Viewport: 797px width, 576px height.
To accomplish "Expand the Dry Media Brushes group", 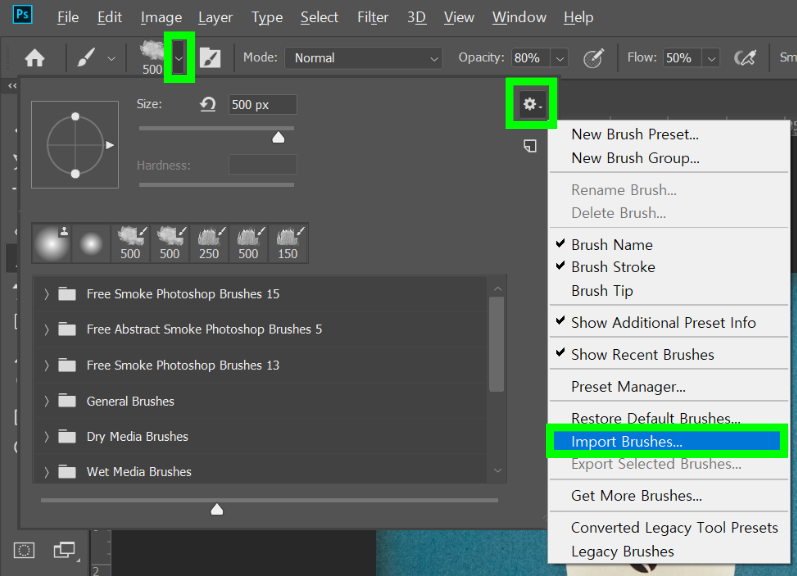I will (46, 436).
